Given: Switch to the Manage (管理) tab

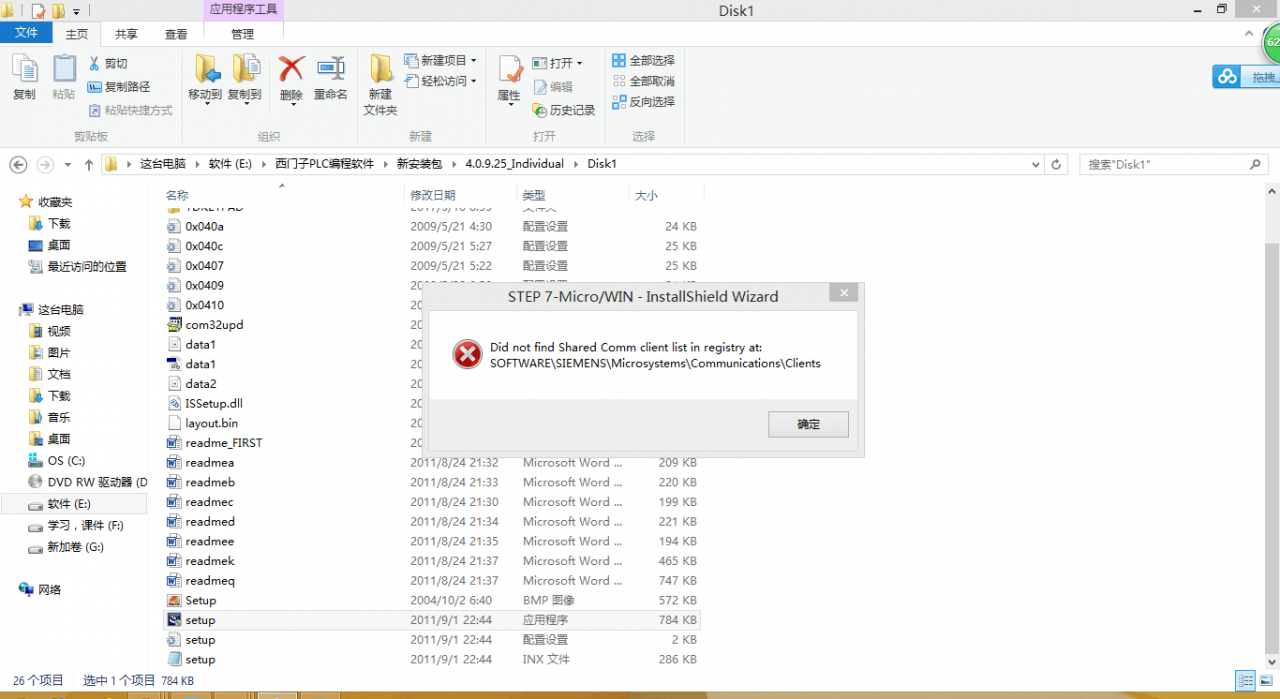Looking at the screenshot, I should [x=243, y=34].
